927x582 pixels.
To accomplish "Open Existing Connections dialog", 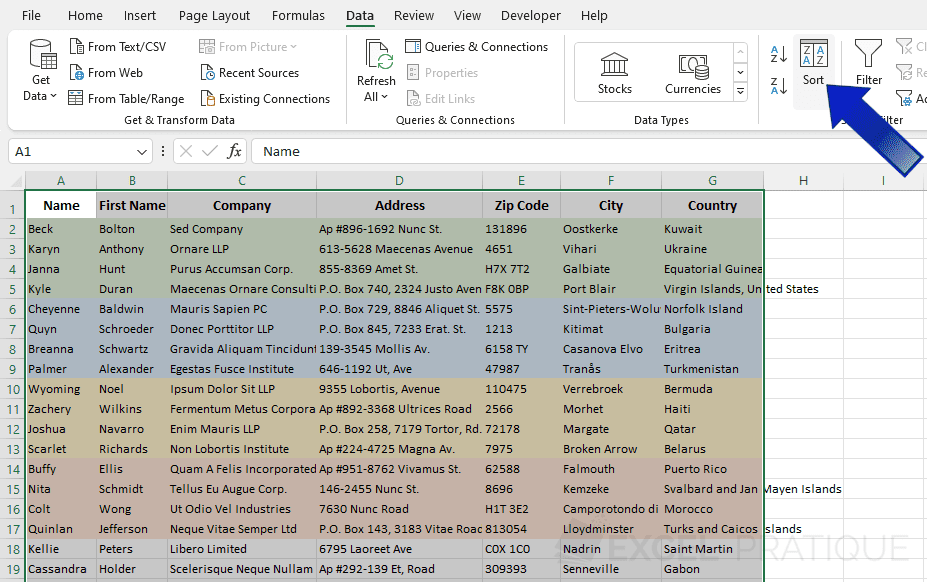I will 265,98.
